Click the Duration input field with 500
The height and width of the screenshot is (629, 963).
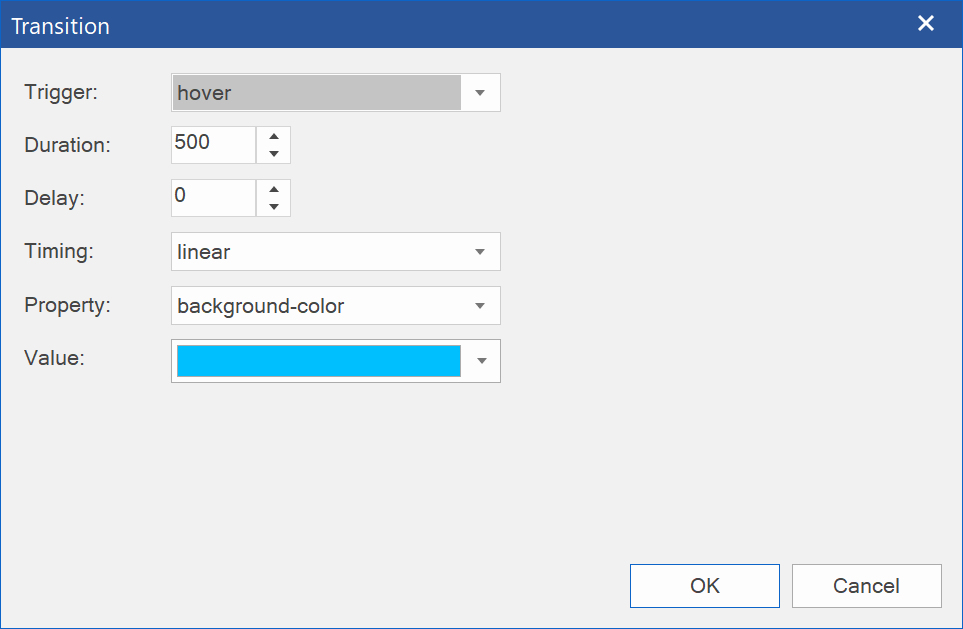click(213, 143)
